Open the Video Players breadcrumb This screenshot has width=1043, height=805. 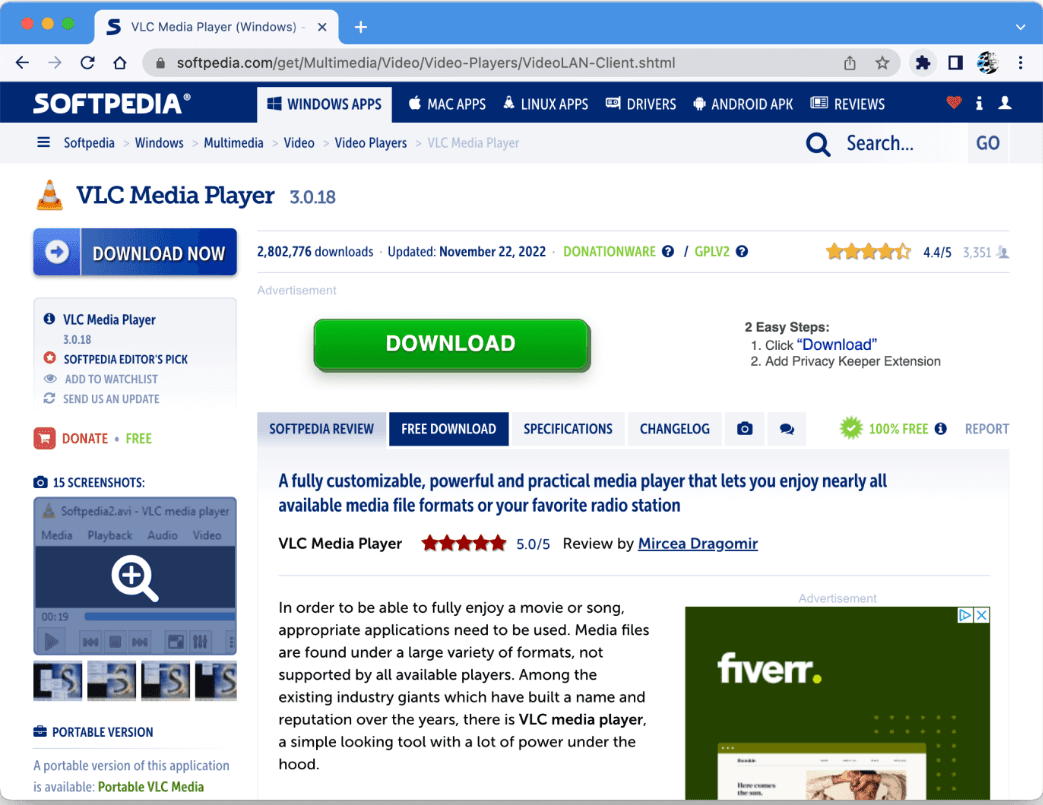coord(371,143)
